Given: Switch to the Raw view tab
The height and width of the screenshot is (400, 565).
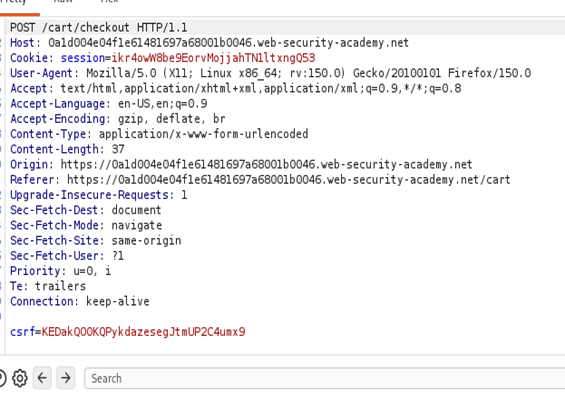Looking at the screenshot, I should point(63,1).
